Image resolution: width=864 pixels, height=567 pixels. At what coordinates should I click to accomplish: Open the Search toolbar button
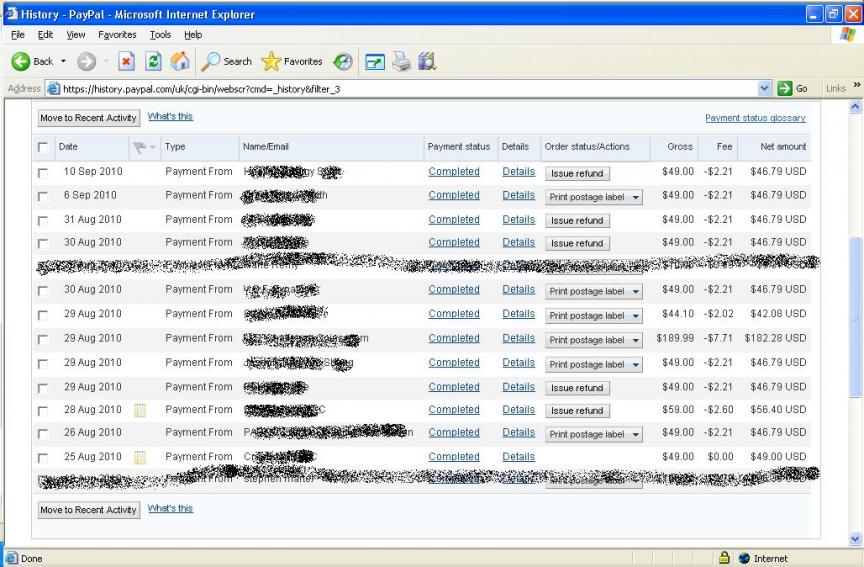coord(226,61)
